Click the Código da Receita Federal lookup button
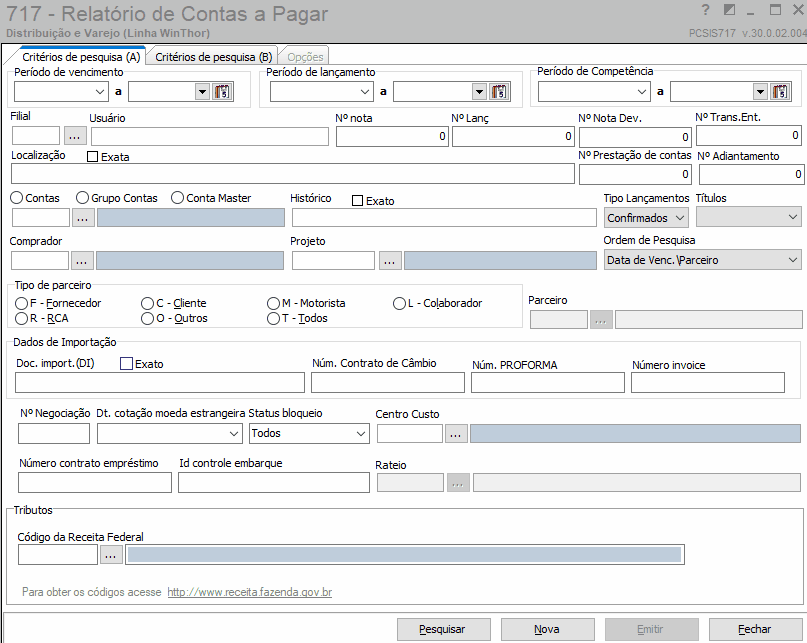This screenshot has height=643, width=807. pyautogui.click(x=111, y=555)
